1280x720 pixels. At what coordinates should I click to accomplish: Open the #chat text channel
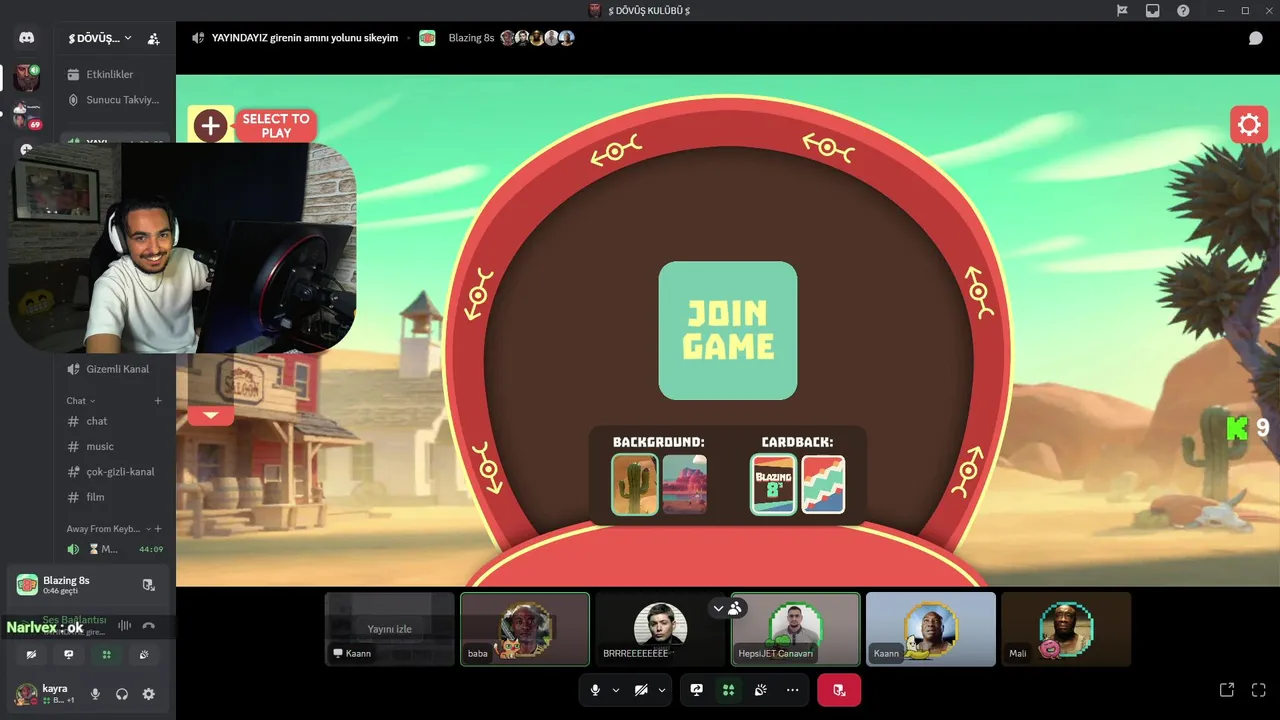(114, 421)
